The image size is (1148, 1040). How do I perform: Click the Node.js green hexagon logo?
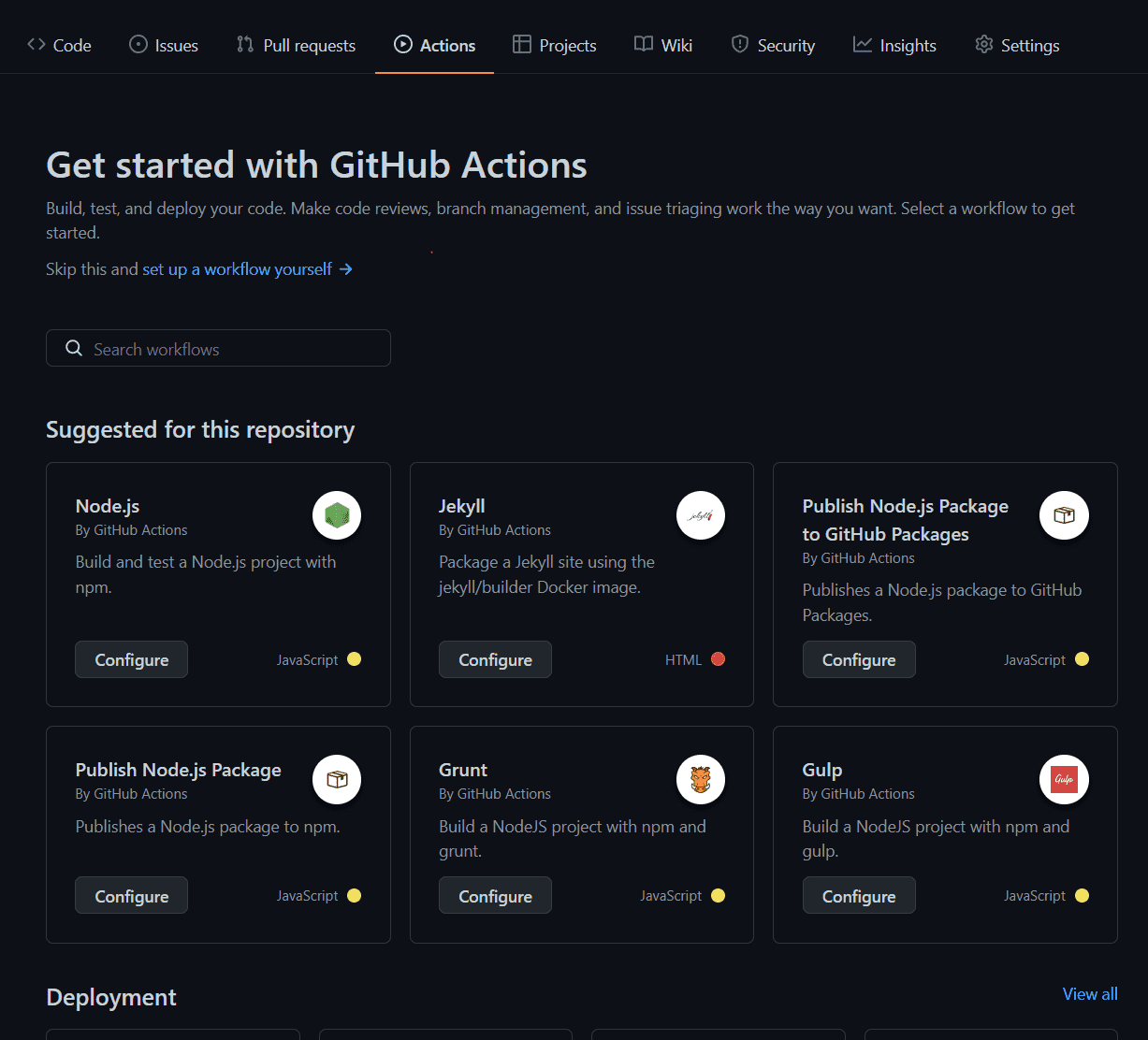[x=337, y=515]
